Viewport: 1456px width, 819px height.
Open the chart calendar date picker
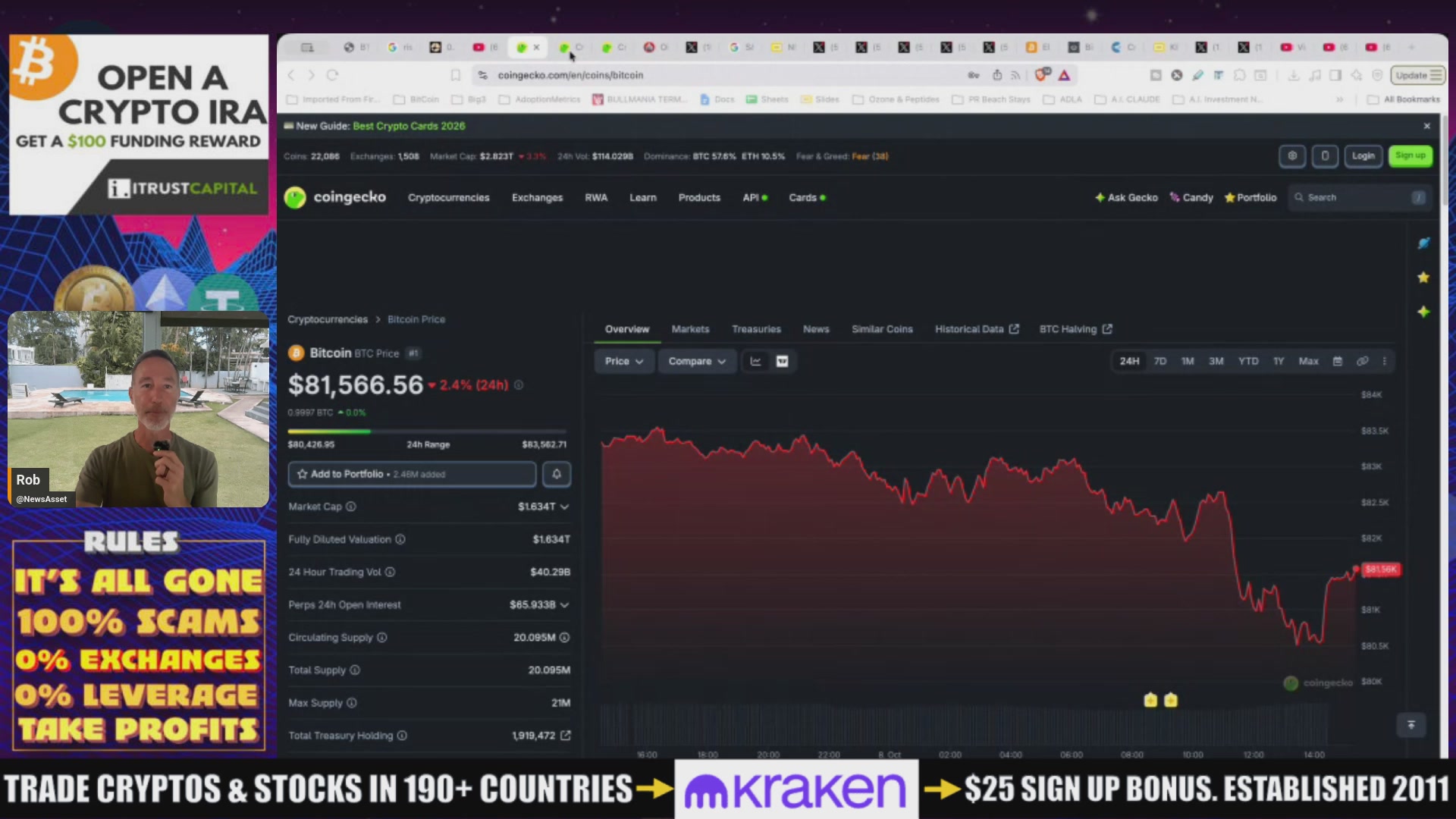1338,361
